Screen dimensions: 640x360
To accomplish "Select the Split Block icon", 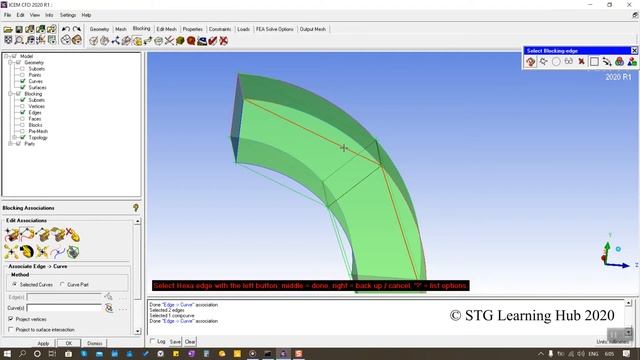I will coord(104,41).
